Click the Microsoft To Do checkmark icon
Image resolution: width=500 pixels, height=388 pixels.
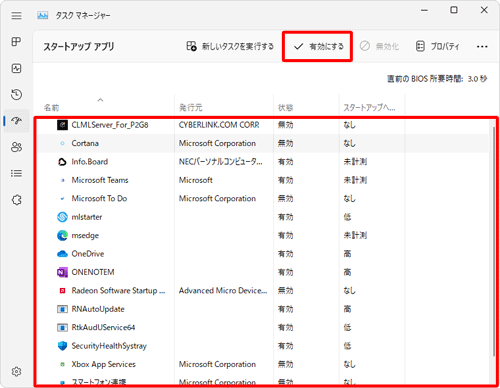[x=62, y=199]
